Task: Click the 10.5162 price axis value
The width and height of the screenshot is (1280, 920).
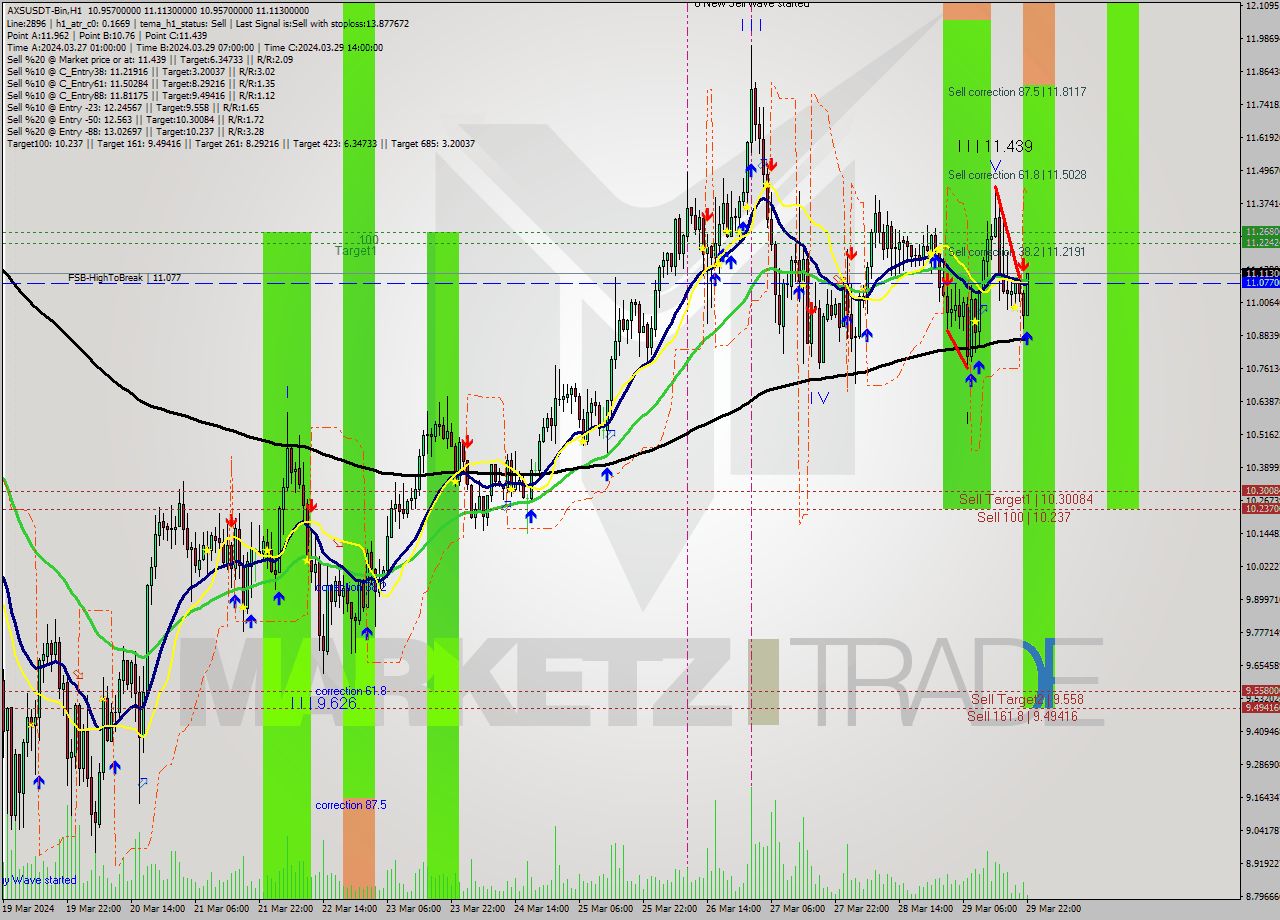Action: click(1262, 434)
